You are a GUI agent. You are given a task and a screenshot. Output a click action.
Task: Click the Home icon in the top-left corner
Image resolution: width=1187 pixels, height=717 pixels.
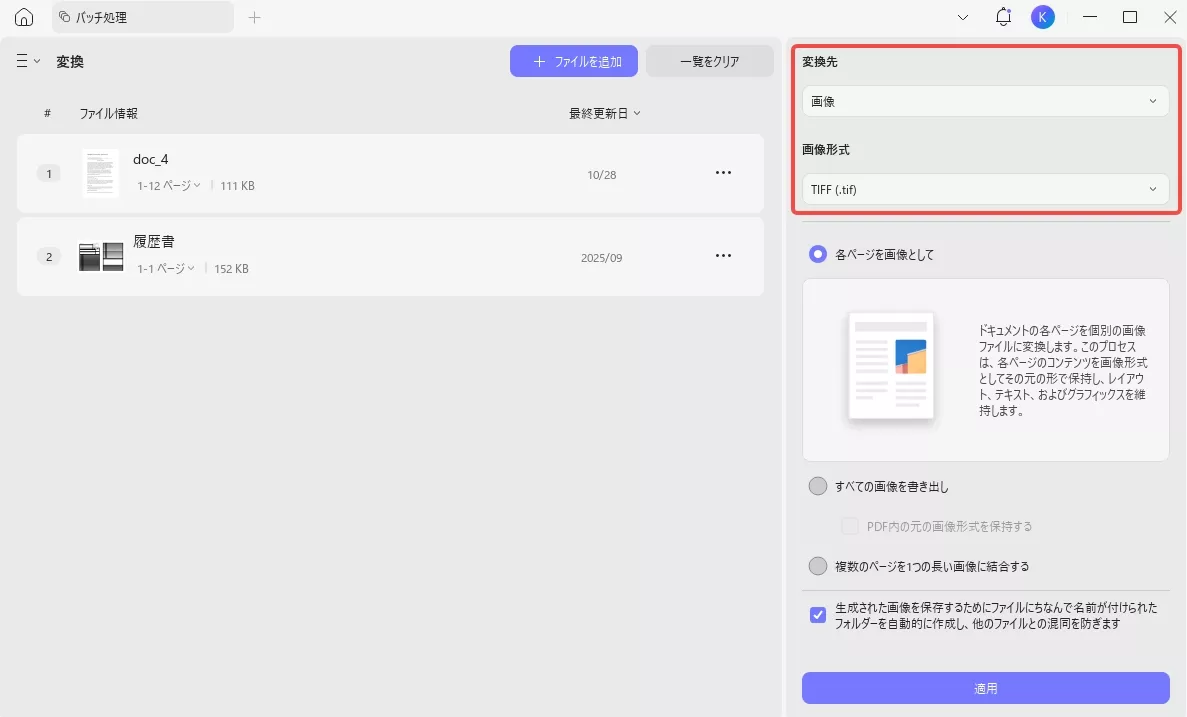(x=22, y=17)
